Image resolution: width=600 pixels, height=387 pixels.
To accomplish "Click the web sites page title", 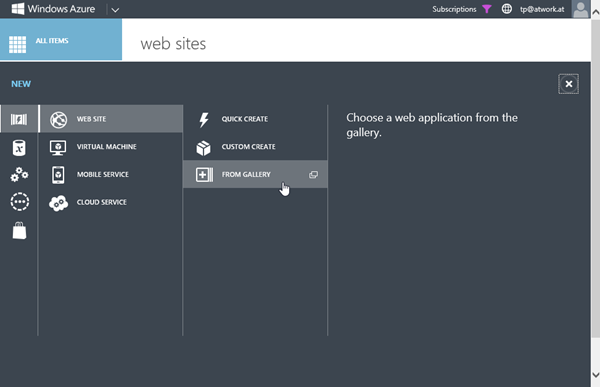I will (x=173, y=44).
